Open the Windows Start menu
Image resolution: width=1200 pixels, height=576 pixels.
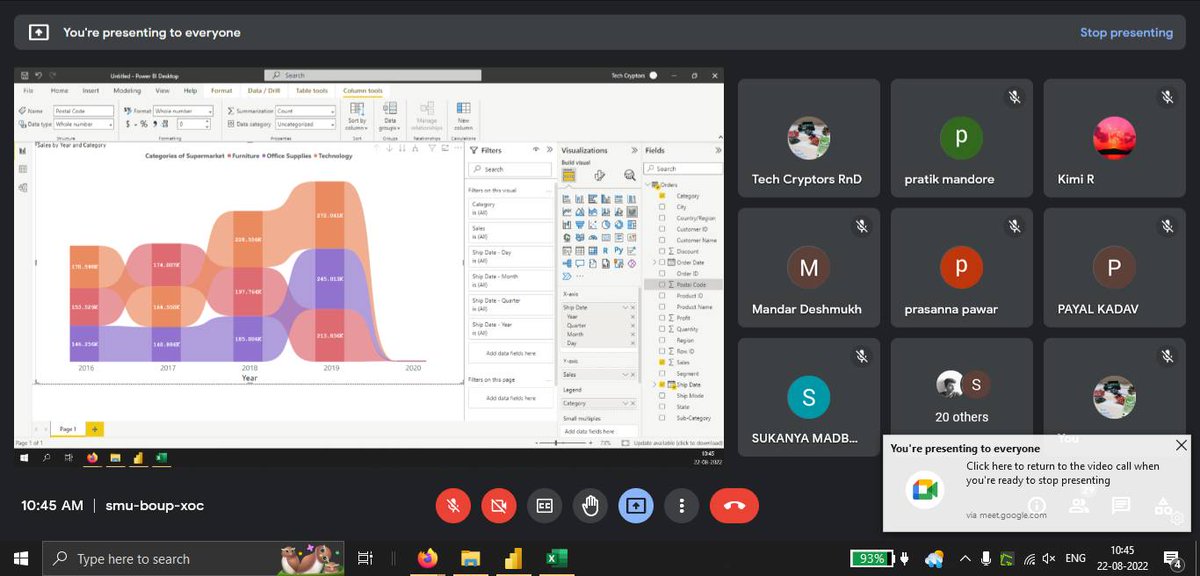(21, 558)
